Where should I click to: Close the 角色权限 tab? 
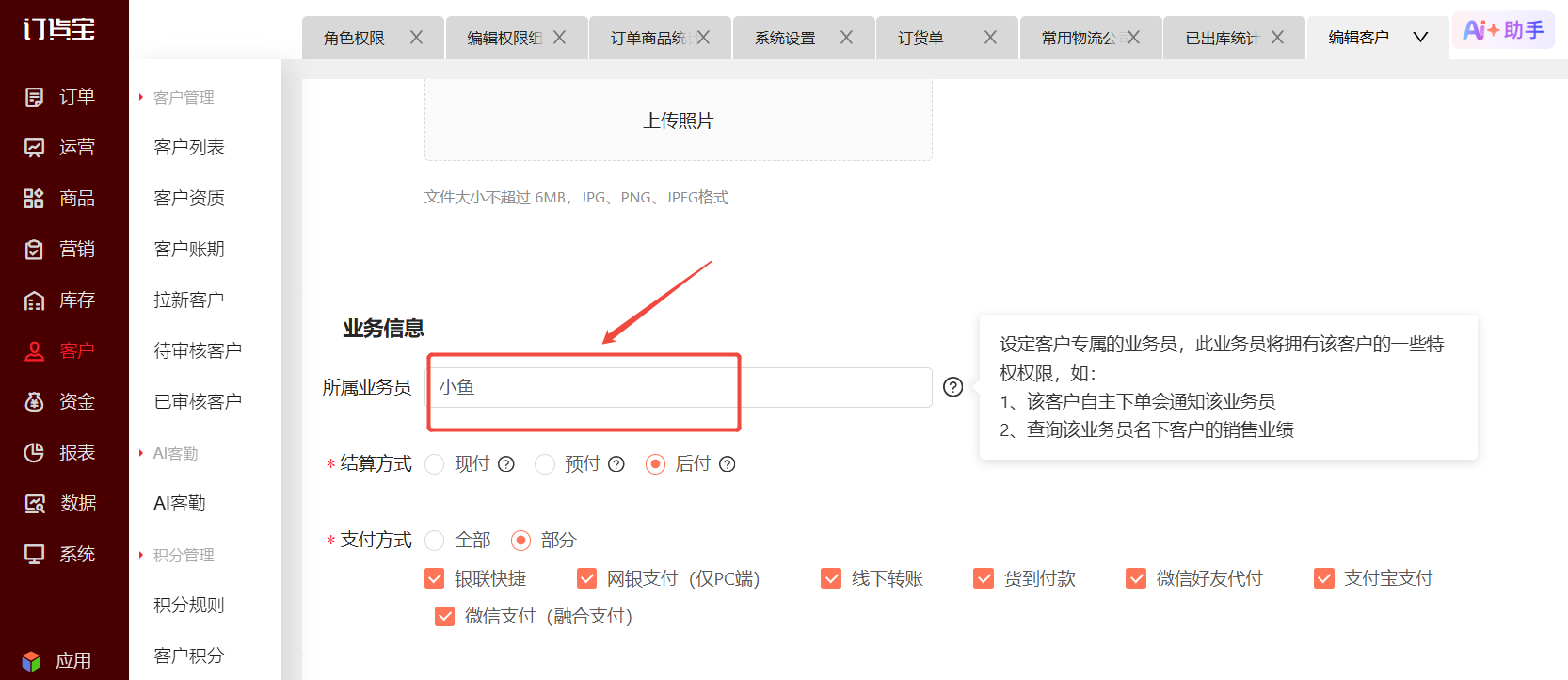point(416,38)
